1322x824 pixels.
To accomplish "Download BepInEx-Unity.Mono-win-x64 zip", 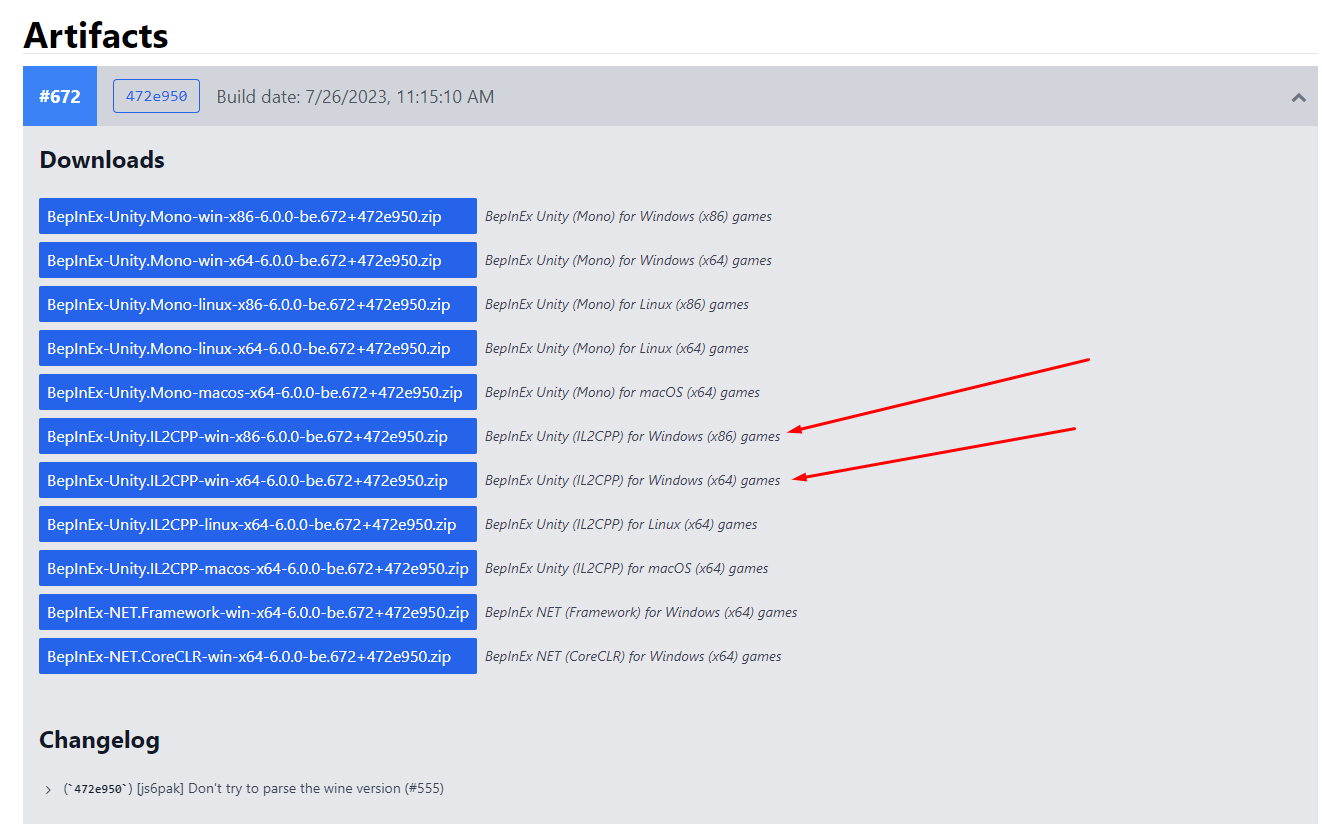I will [x=258, y=260].
